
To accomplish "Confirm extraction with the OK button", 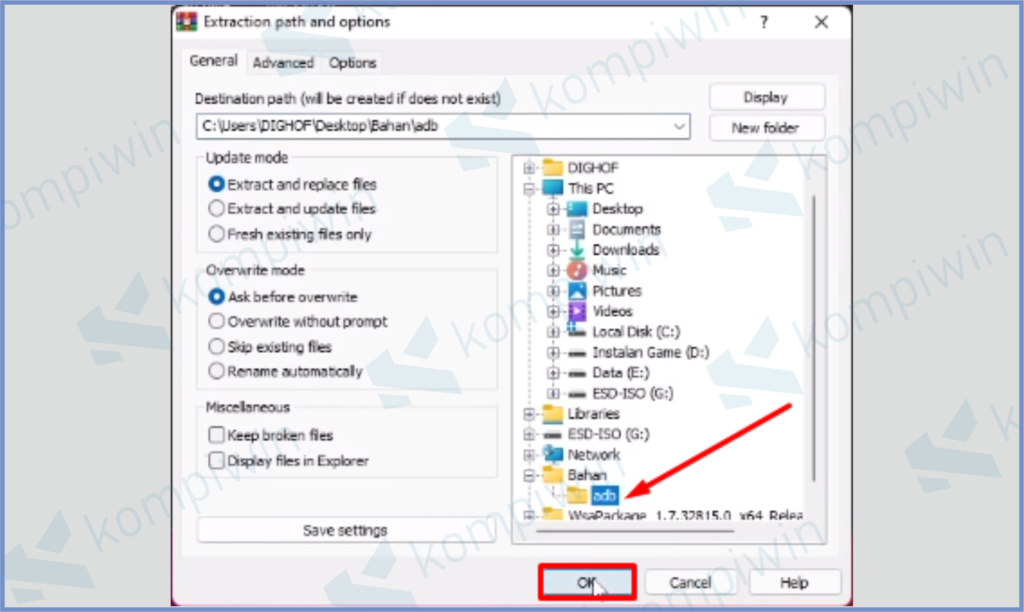I will click(586, 582).
